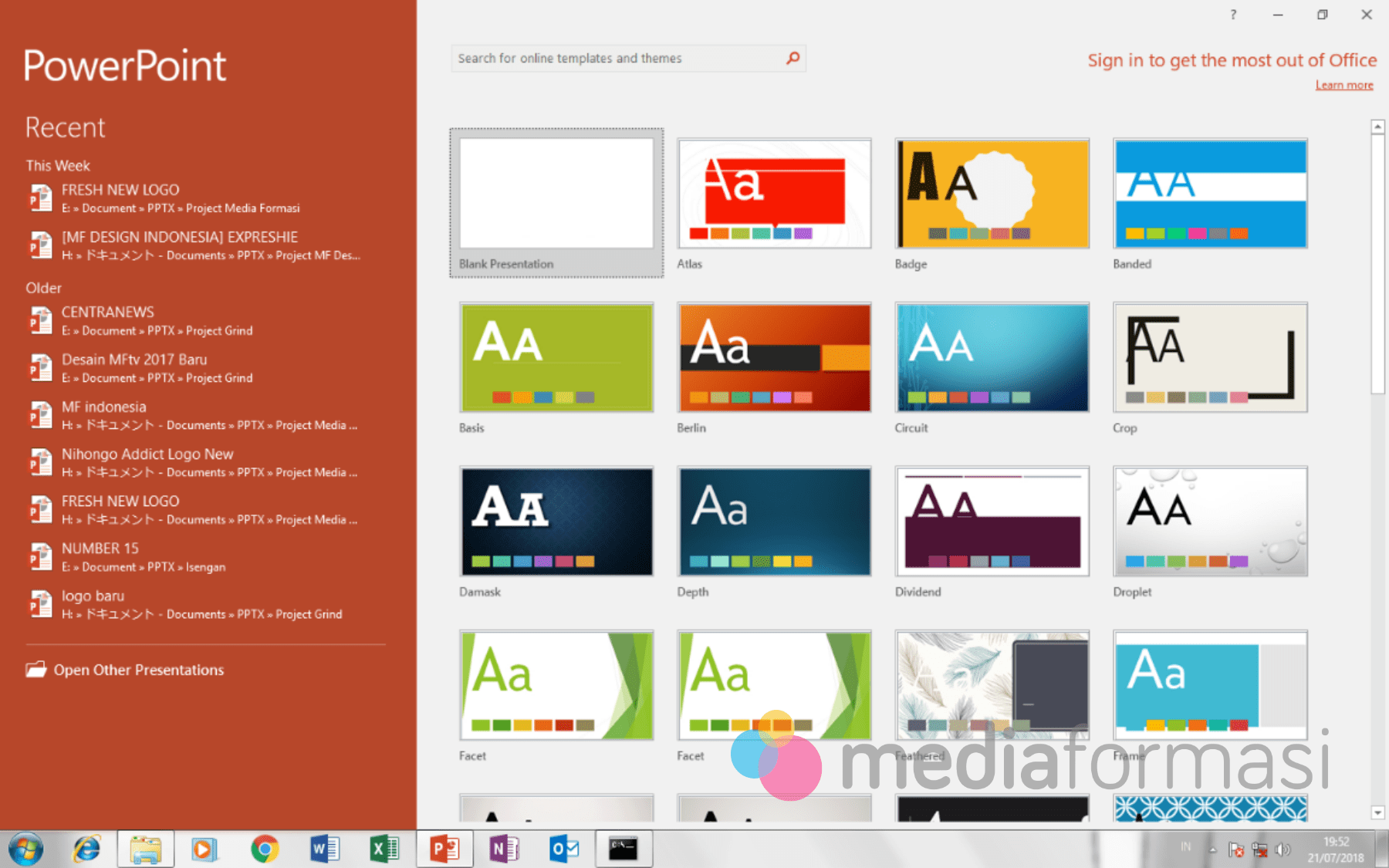Click the scroll down arrow of template list
Screen dimensions: 1389x868
click(1377, 812)
